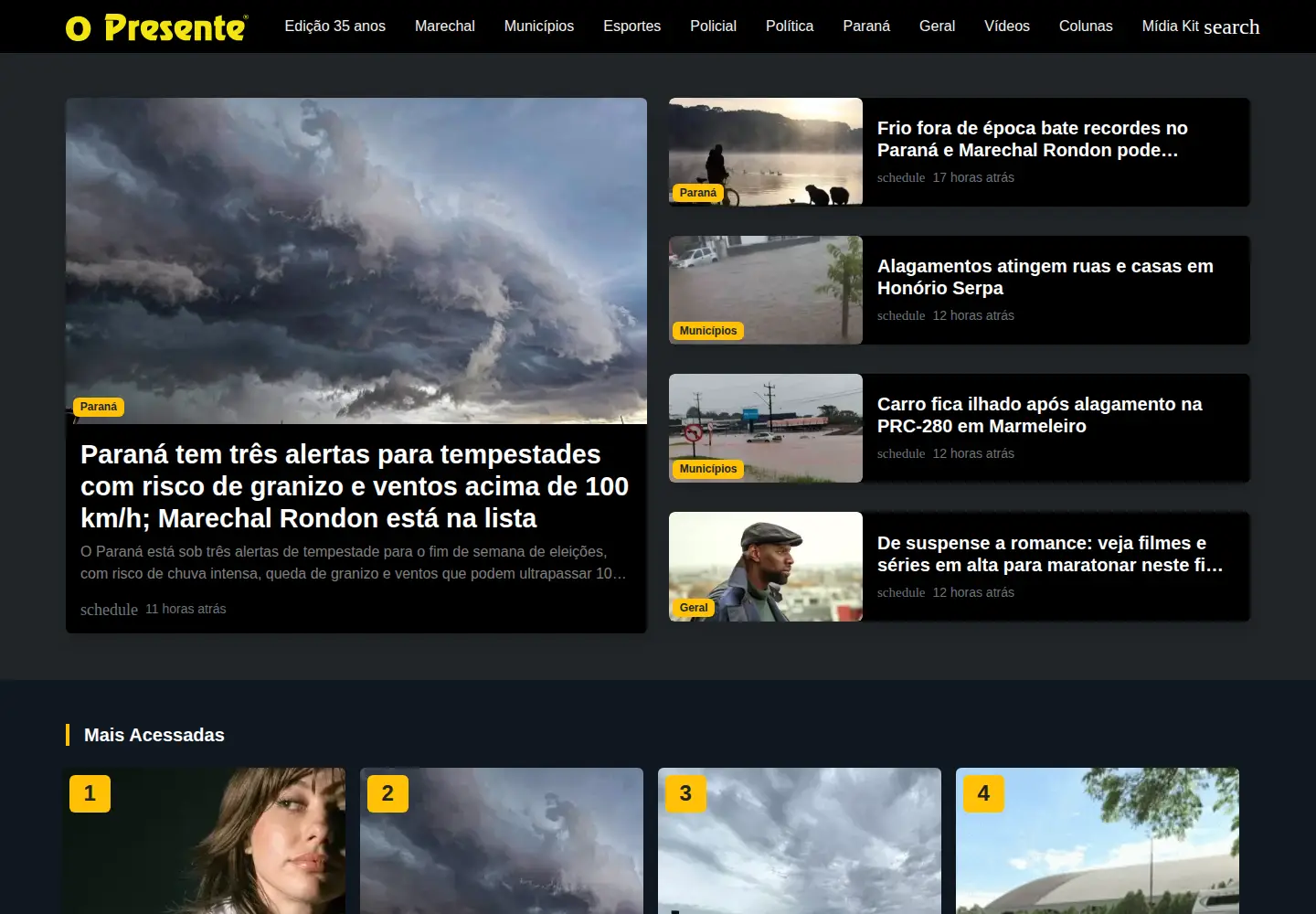
Task: Click the featured article summary text
Action: (354, 562)
